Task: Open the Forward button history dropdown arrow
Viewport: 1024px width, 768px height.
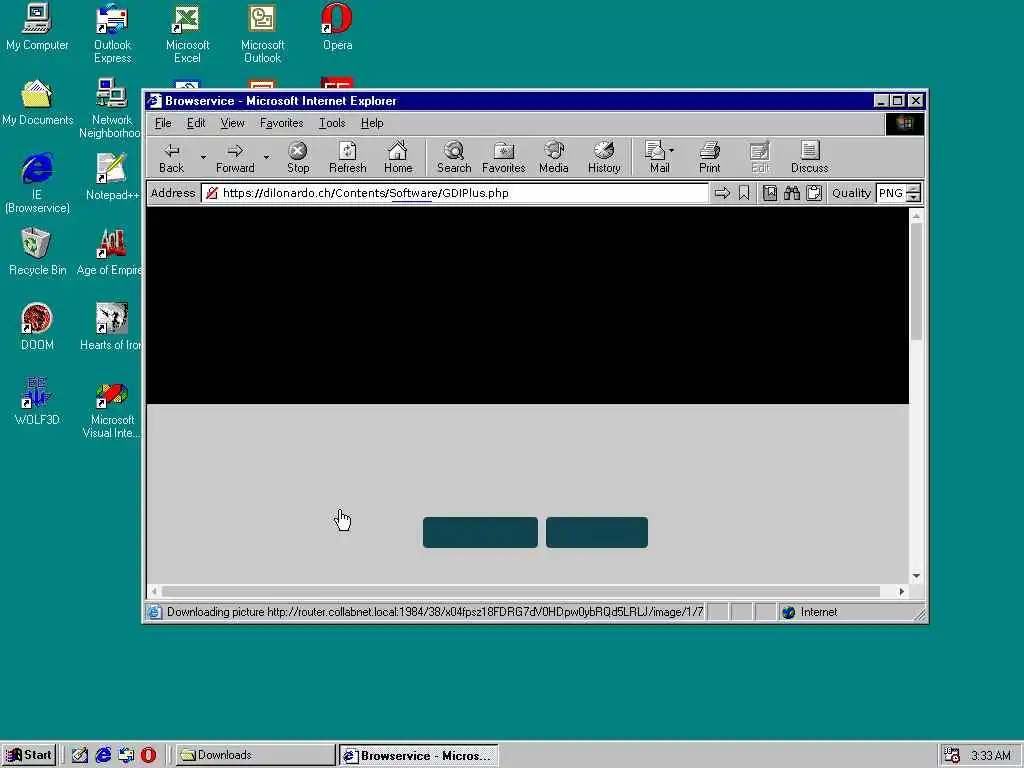Action: (266, 157)
